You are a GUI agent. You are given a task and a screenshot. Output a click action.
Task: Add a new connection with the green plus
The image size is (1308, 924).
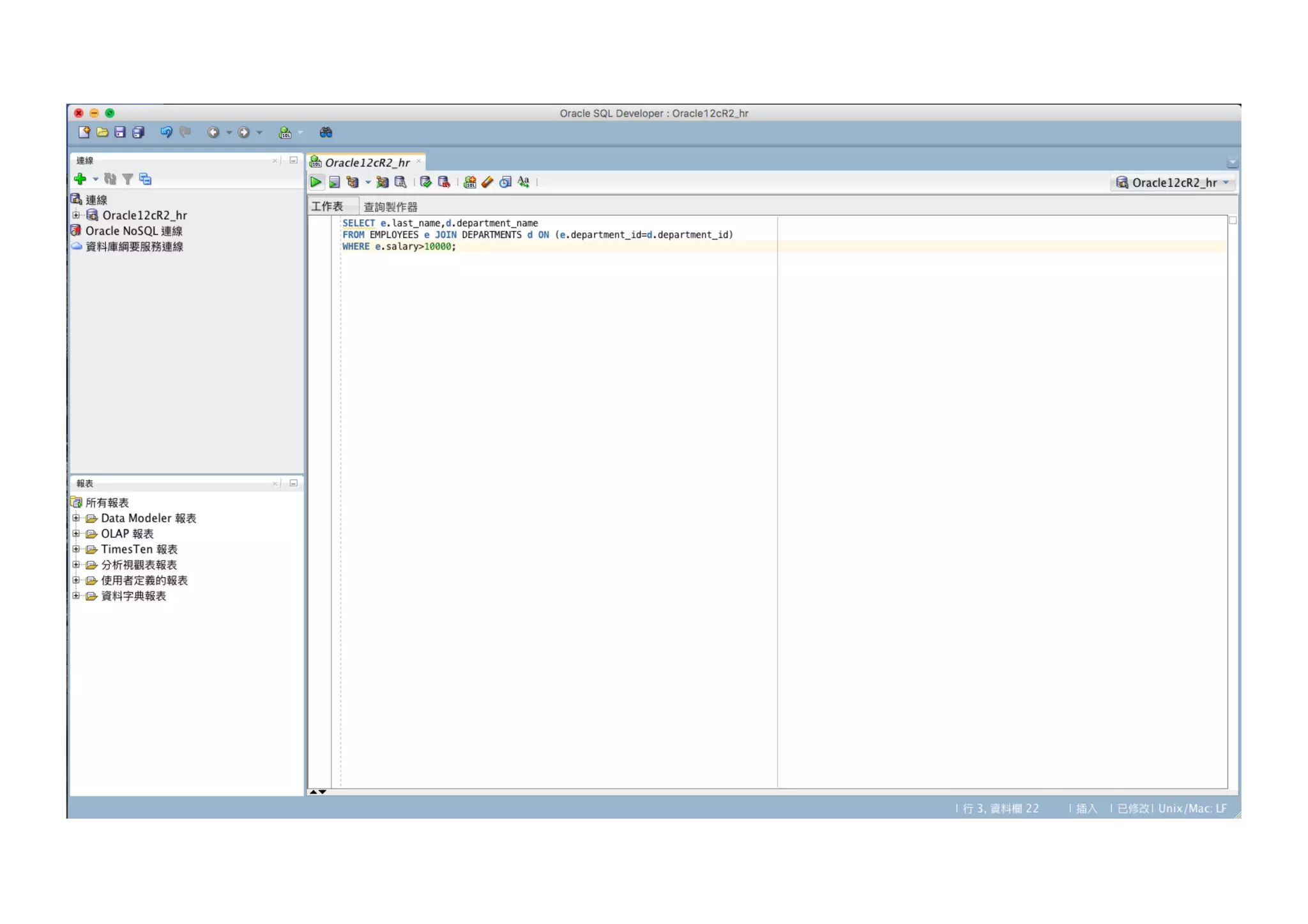pos(80,179)
